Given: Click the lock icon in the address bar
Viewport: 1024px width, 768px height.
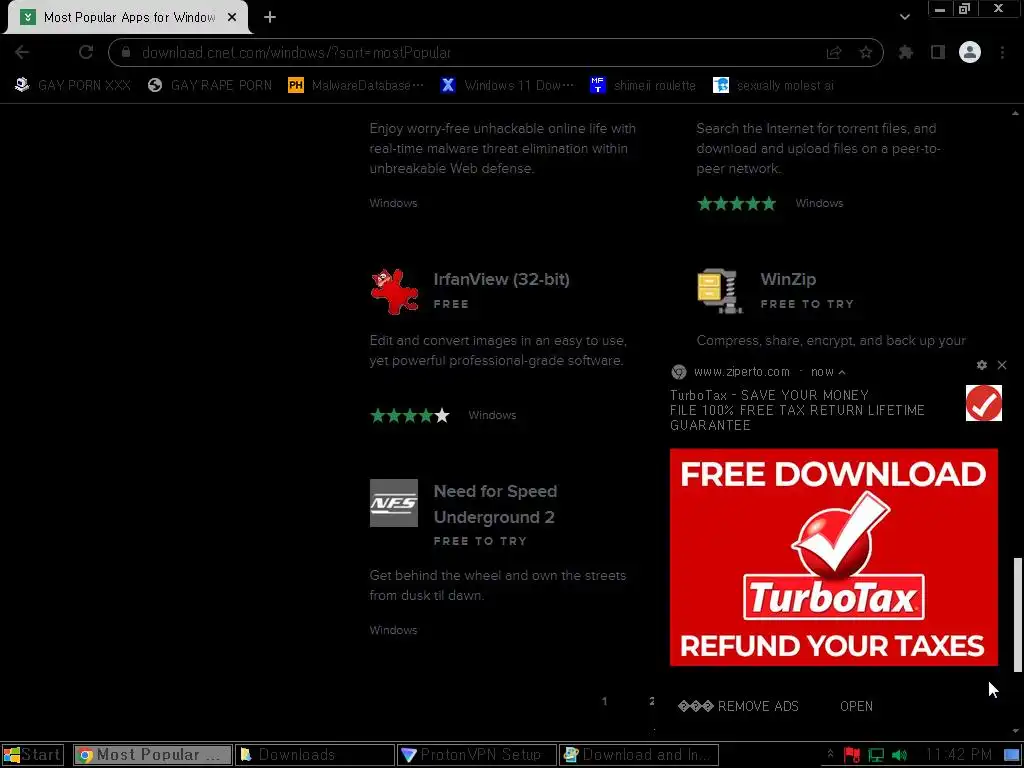Looking at the screenshot, I should pos(126,52).
